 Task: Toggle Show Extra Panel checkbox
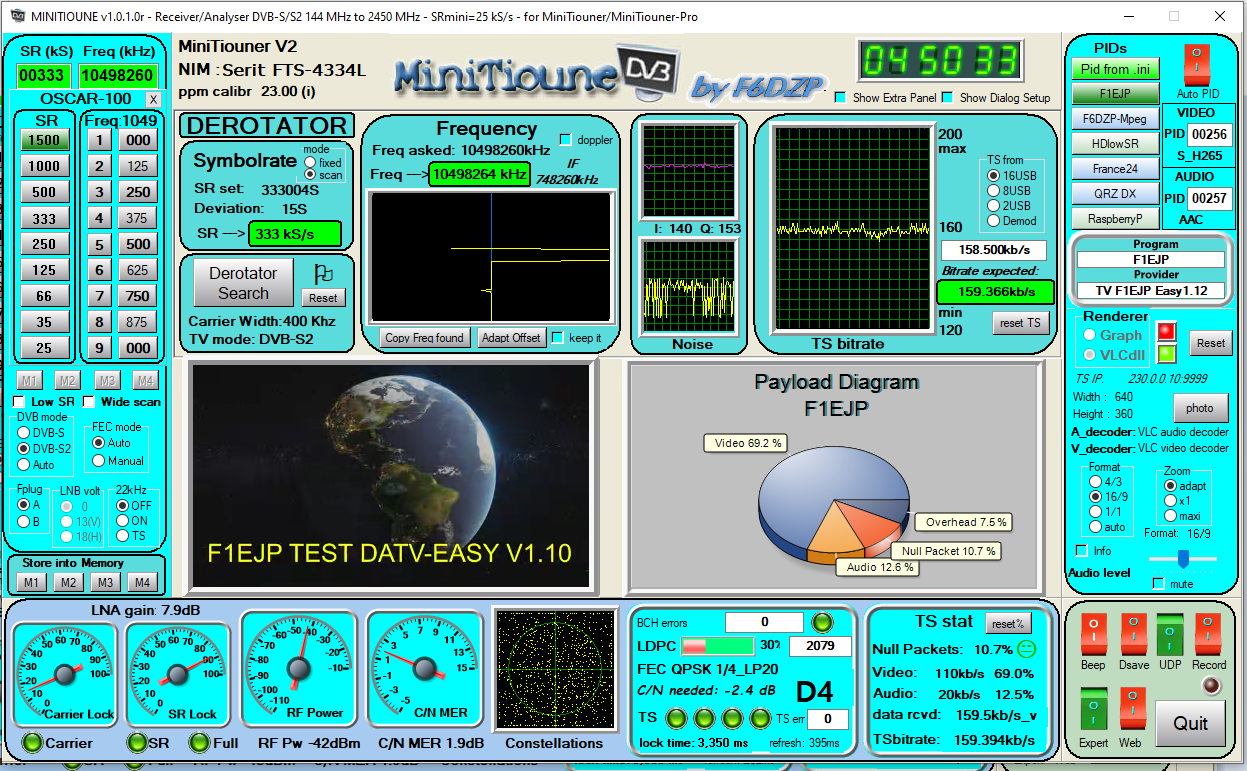[840, 97]
